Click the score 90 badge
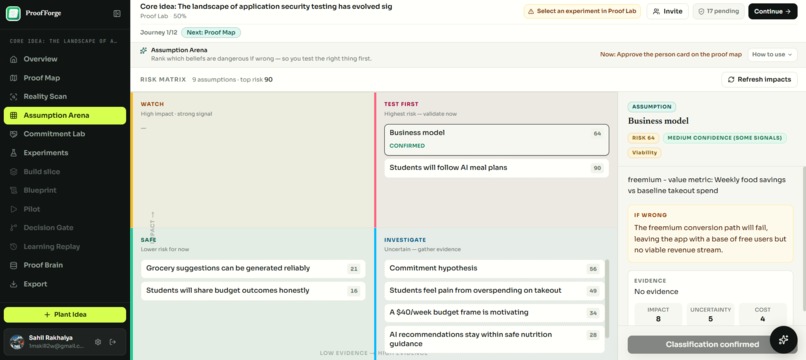The width and height of the screenshot is (806, 360). tap(597, 168)
